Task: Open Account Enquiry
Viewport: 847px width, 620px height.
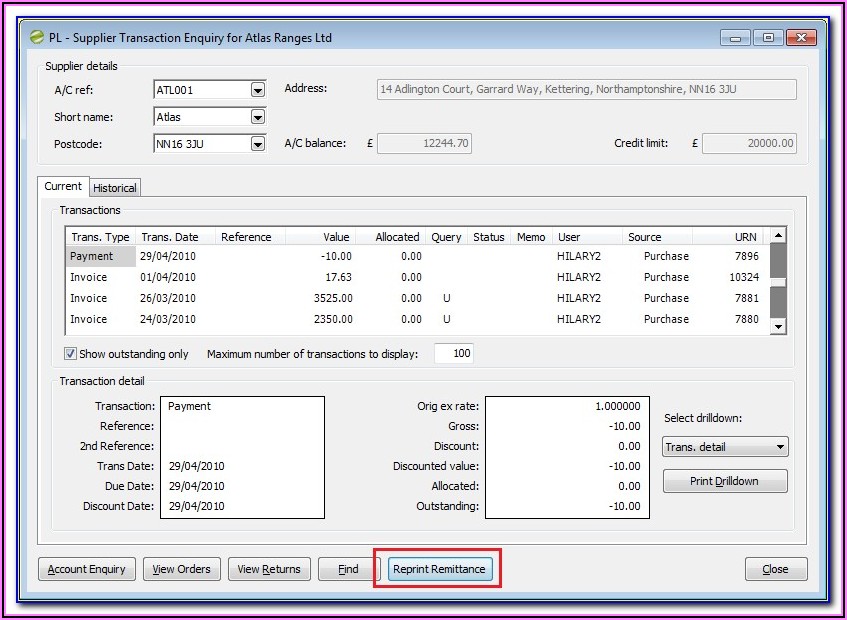Action: coord(87,569)
